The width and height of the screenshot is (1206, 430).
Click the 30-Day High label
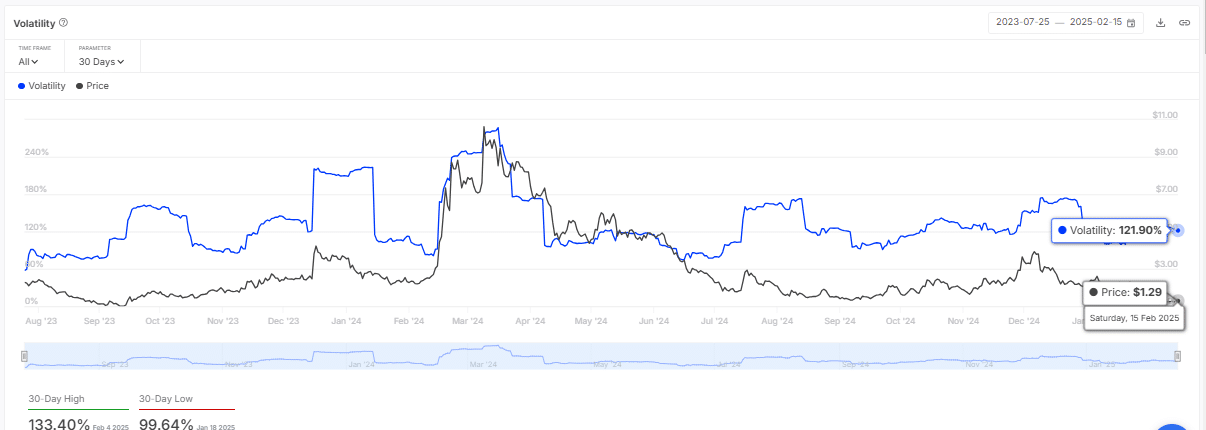pos(56,399)
